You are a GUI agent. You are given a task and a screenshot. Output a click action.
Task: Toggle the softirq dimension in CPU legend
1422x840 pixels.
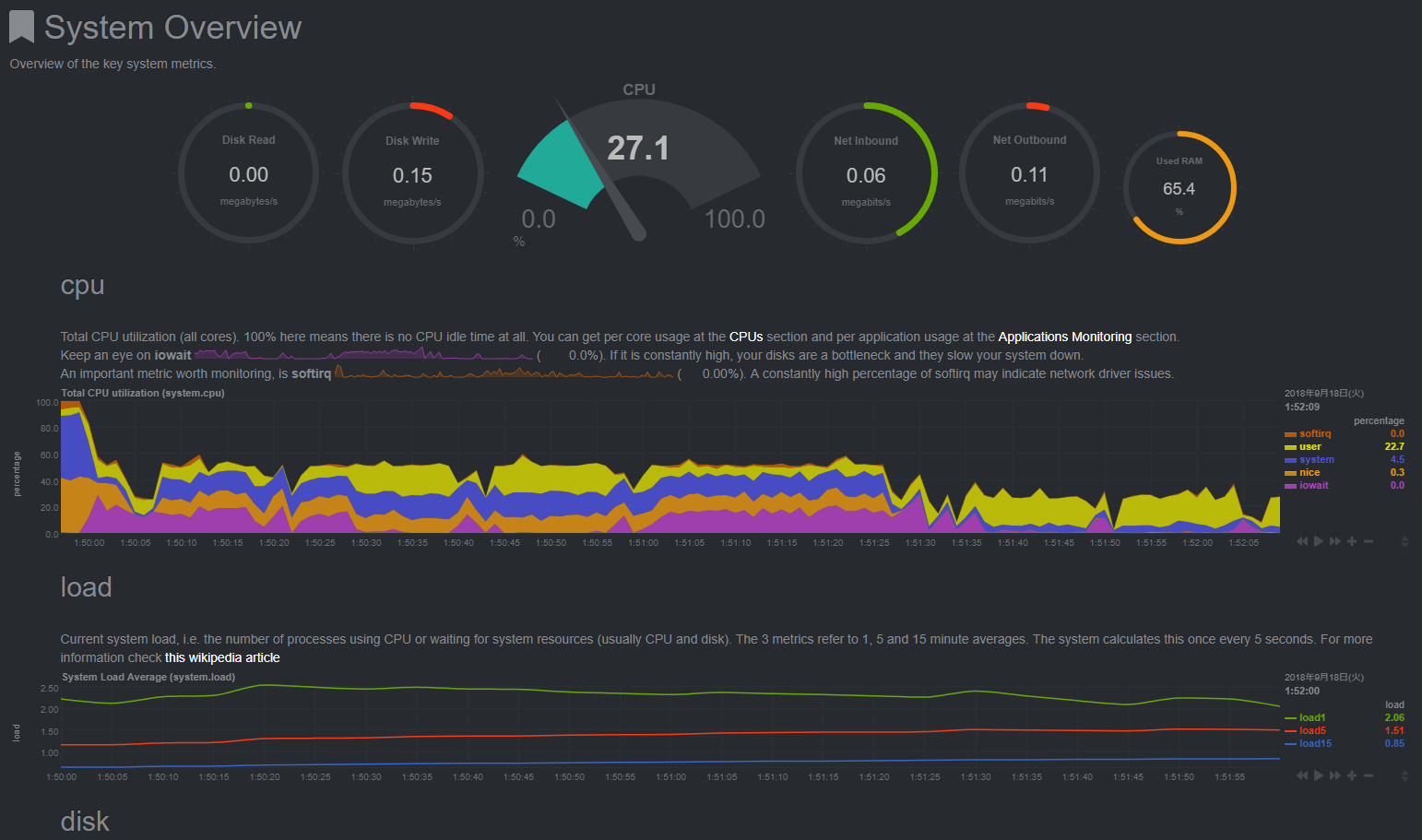(x=1315, y=433)
